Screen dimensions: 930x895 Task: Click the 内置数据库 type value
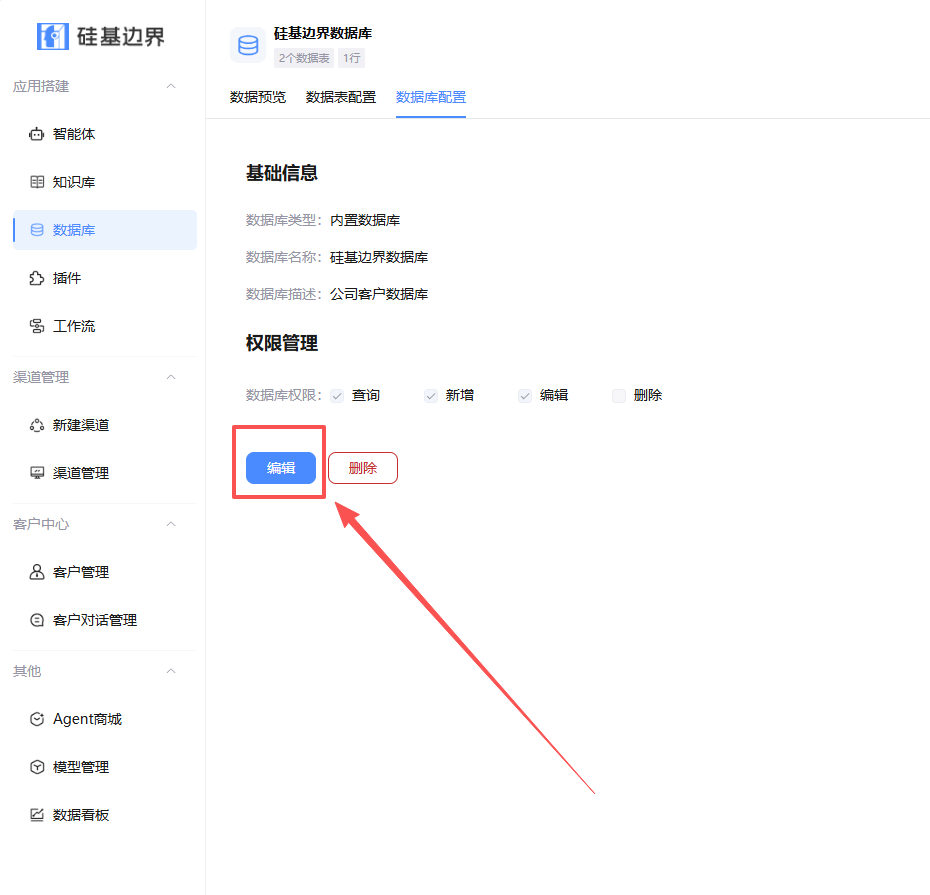[x=365, y=221]
